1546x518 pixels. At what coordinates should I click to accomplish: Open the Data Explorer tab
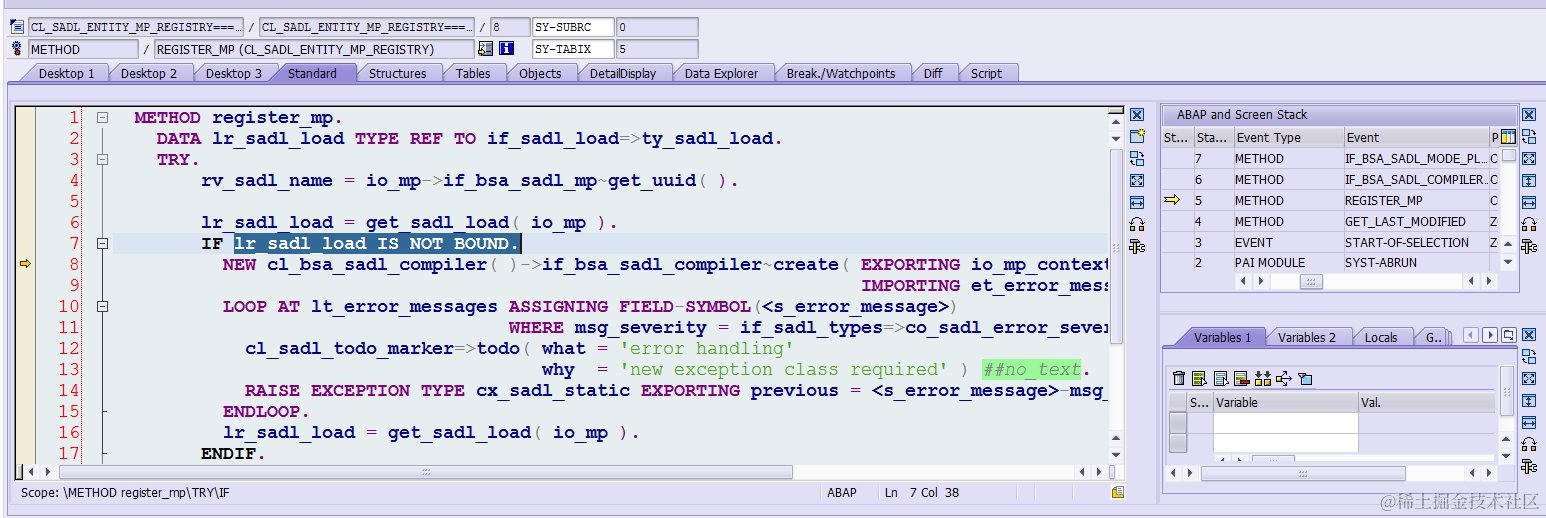click(x=721, y=73)
